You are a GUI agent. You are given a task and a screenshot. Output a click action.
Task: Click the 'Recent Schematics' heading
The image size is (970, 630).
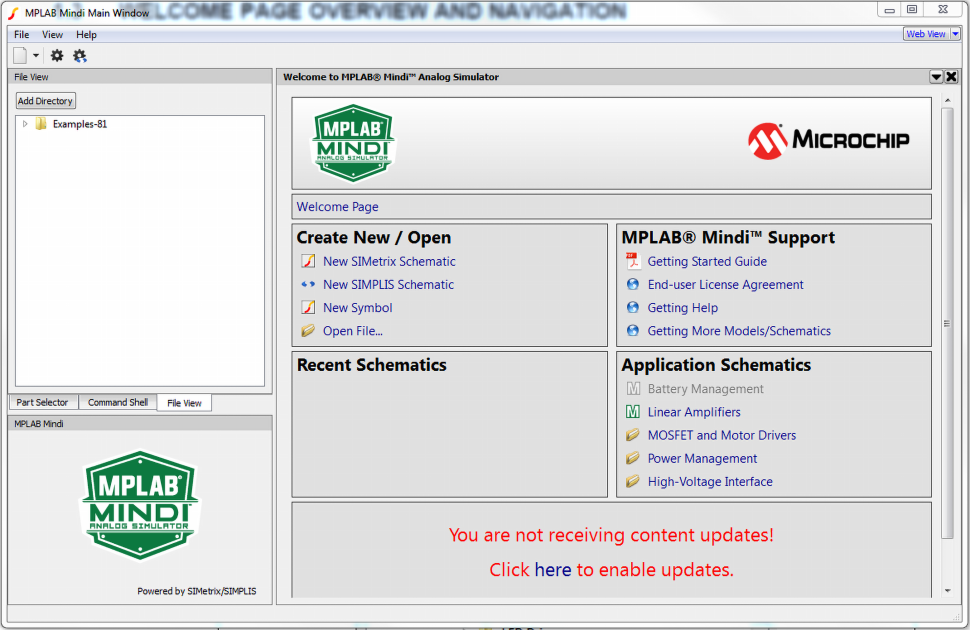click(372, 365)
